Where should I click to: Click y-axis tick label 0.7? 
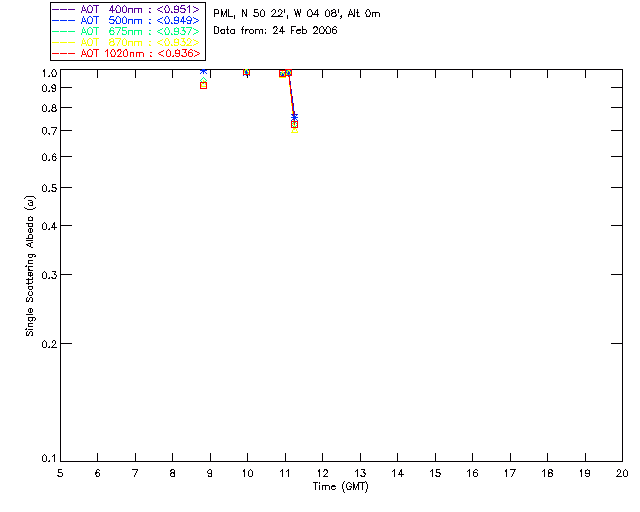coord(49,131)
